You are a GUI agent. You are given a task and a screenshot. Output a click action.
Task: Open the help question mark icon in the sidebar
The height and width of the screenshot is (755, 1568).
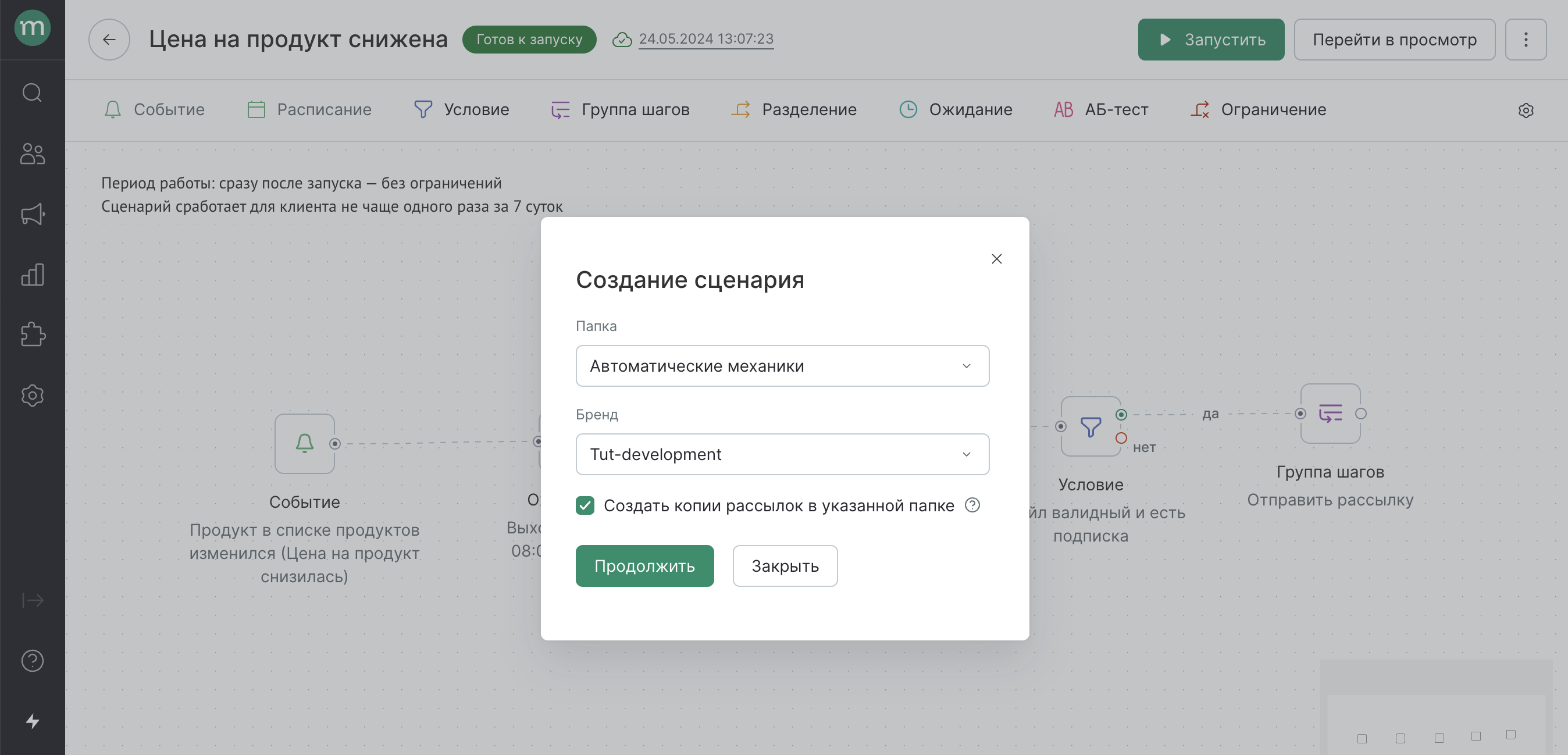[x=32, y=661]
